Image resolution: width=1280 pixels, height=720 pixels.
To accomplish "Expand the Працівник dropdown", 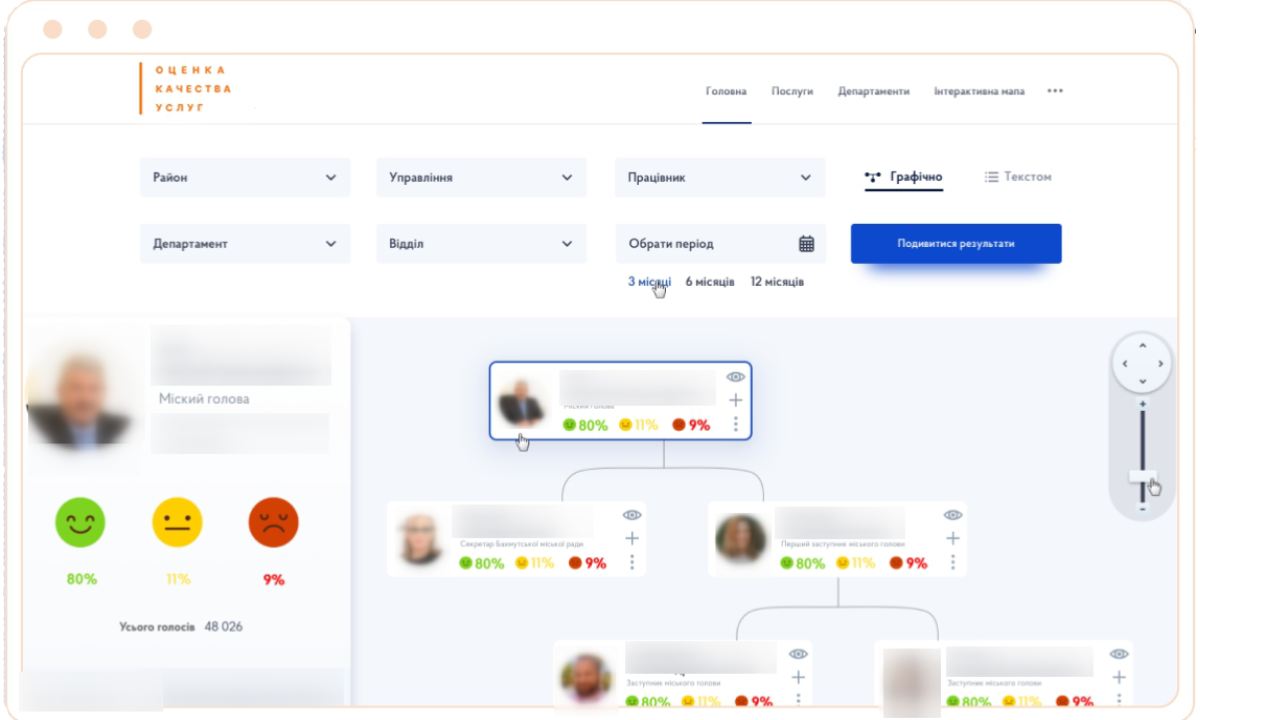I will point(720,178).
